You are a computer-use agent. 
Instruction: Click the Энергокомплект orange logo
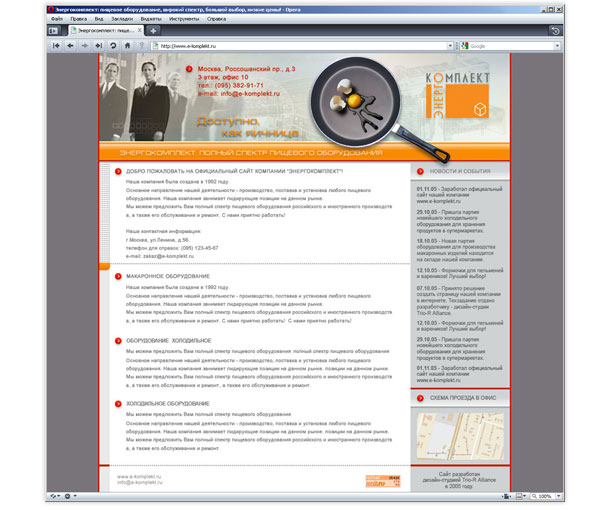[x=458, y=95]
